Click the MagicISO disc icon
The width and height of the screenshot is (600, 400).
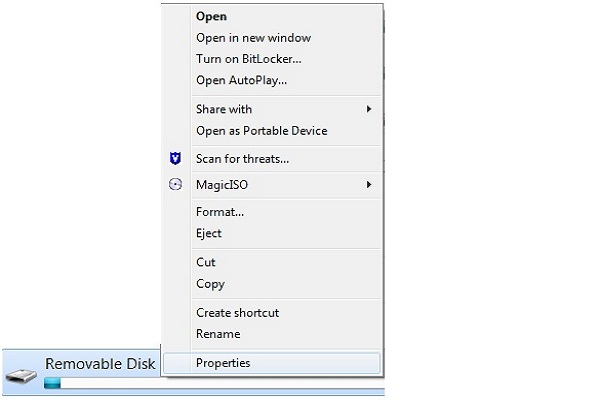(176, 185)
